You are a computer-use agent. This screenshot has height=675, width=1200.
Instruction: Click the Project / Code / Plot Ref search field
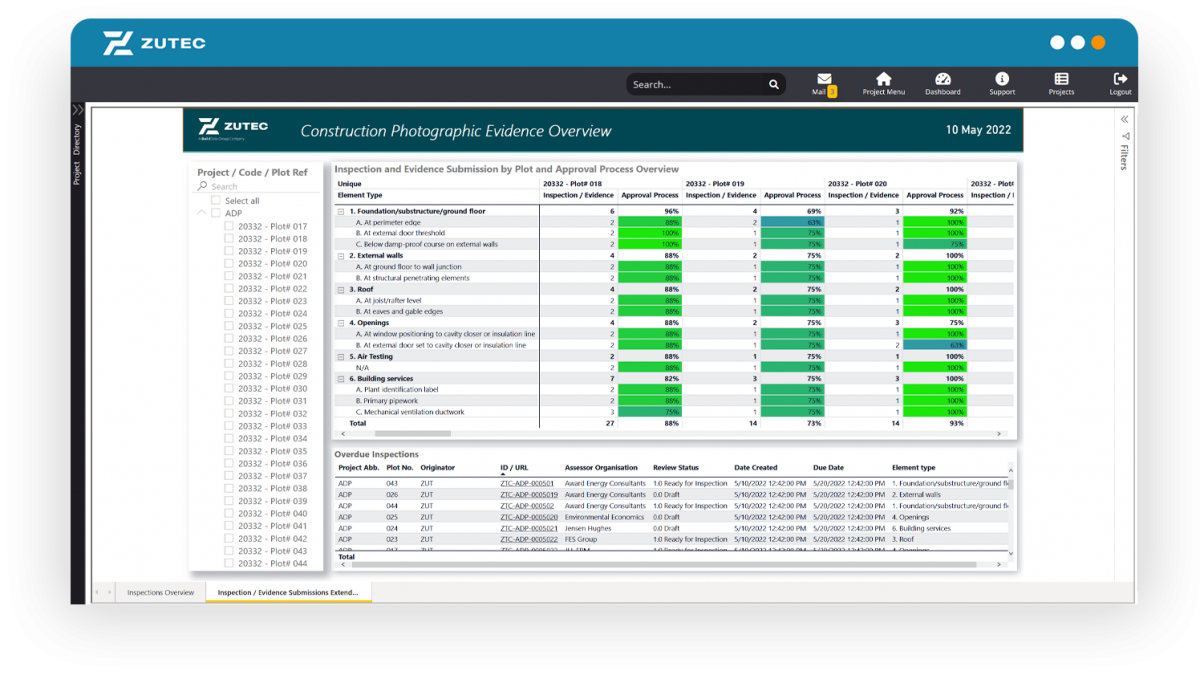click(x=260, y=187)
